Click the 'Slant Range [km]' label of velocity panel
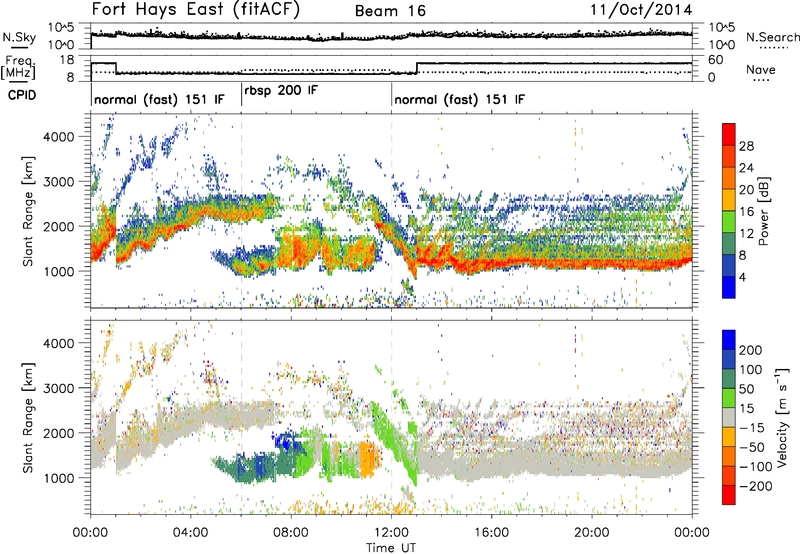 [28, 418]
